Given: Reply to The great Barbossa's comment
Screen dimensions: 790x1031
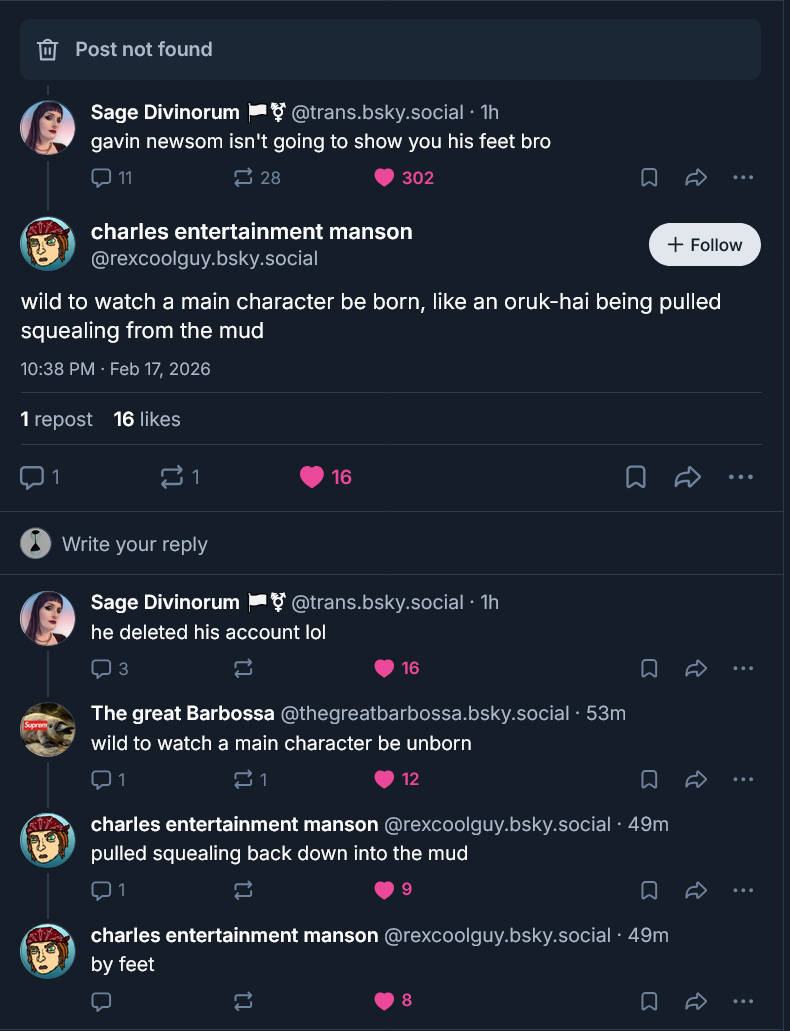Looking at the screenshot, I should tap(101, 779).
